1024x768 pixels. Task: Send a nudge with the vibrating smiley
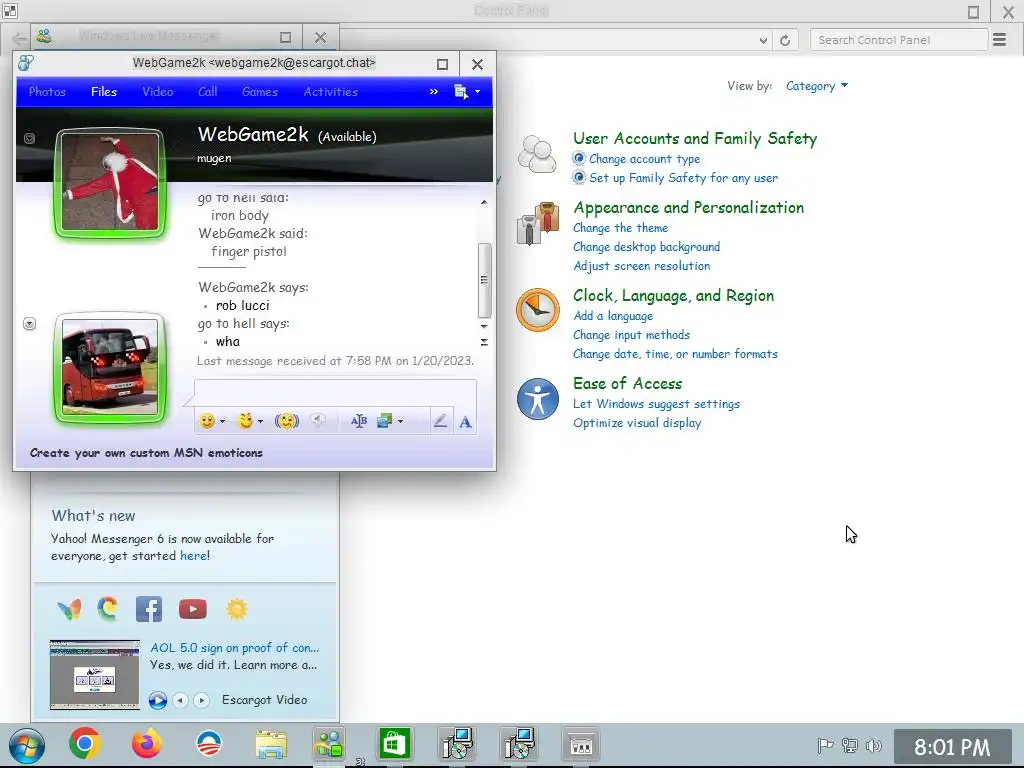point(287,421)
